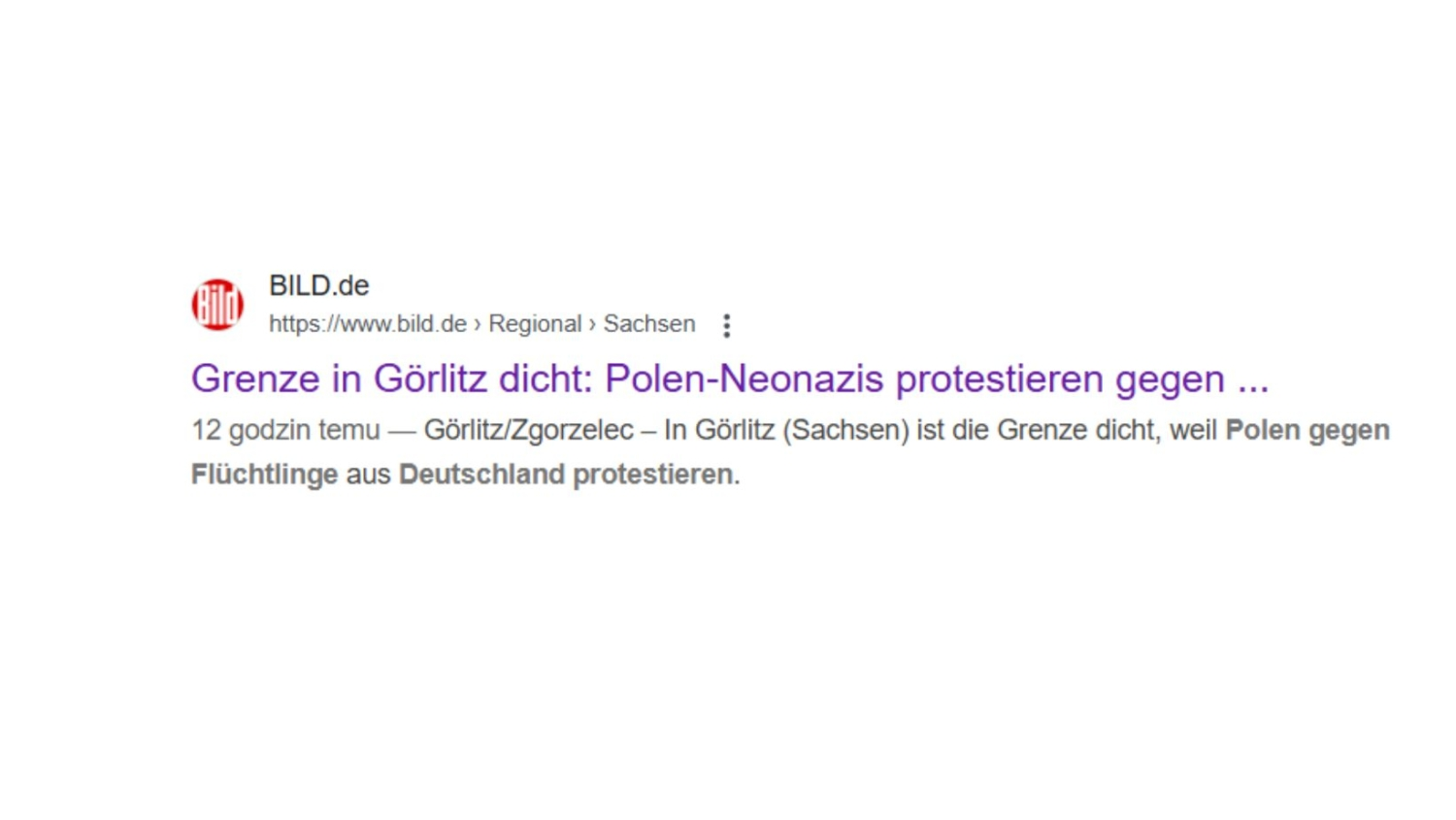The width and height of the screenshot is (1456, 820).
Task: Click the BILD.de site name
Action: pyautogui.click(x=318, y=286)
